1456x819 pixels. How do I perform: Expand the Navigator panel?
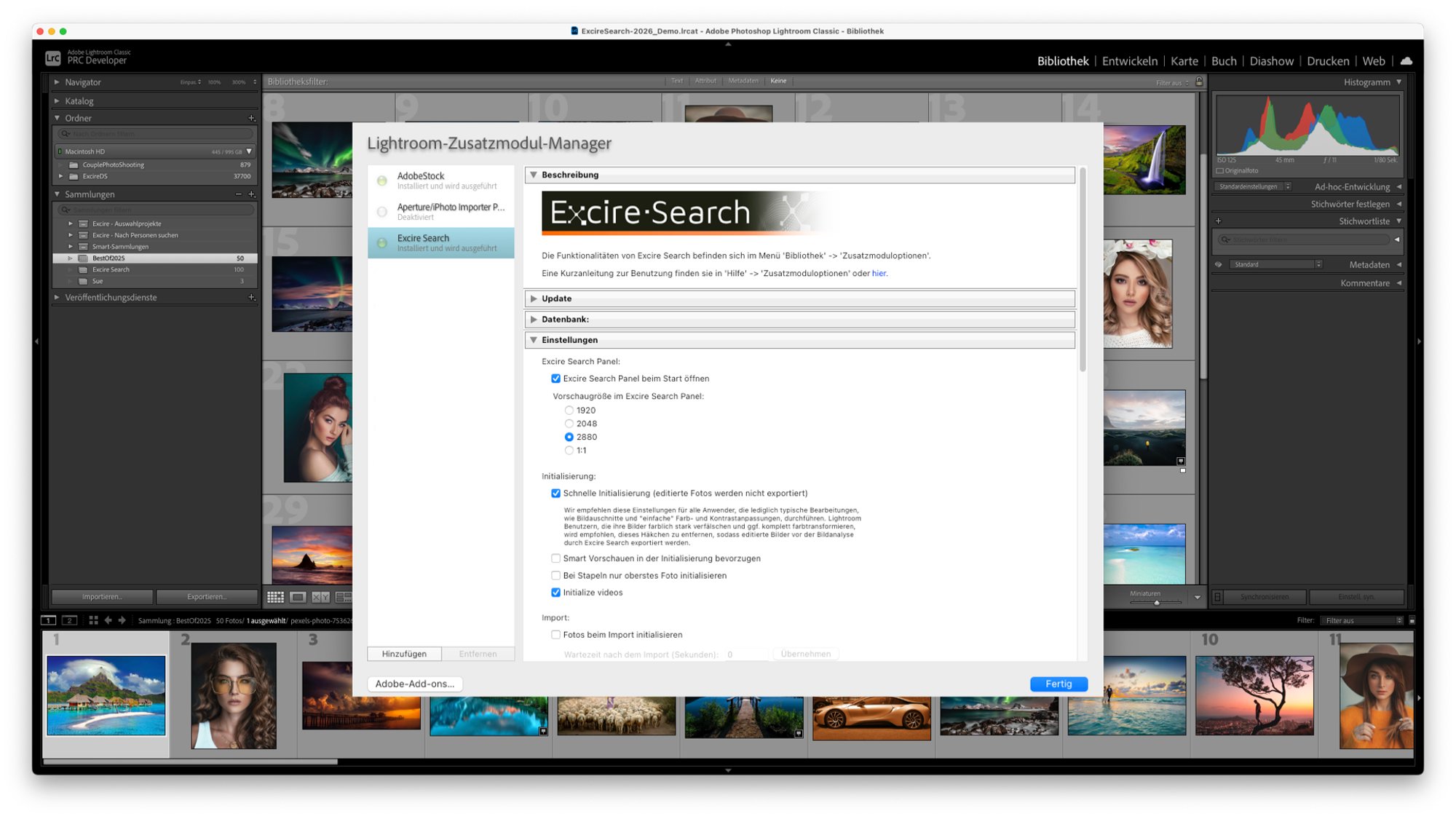[57, 82]
